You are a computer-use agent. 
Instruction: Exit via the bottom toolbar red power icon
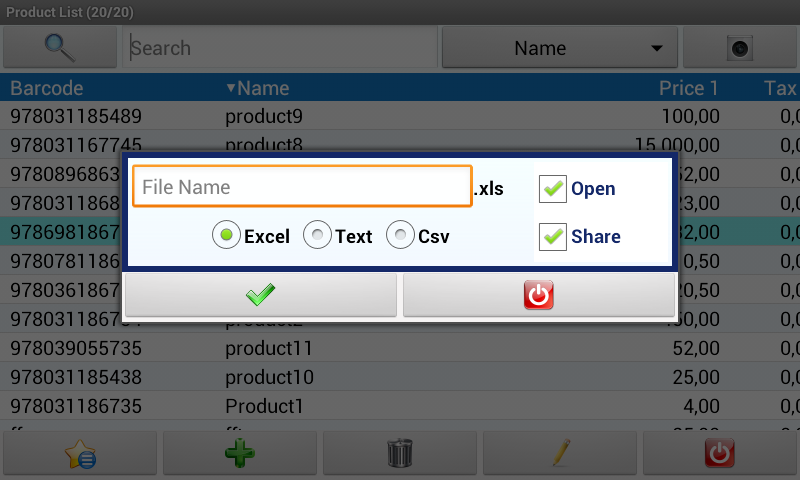point(720,453)
